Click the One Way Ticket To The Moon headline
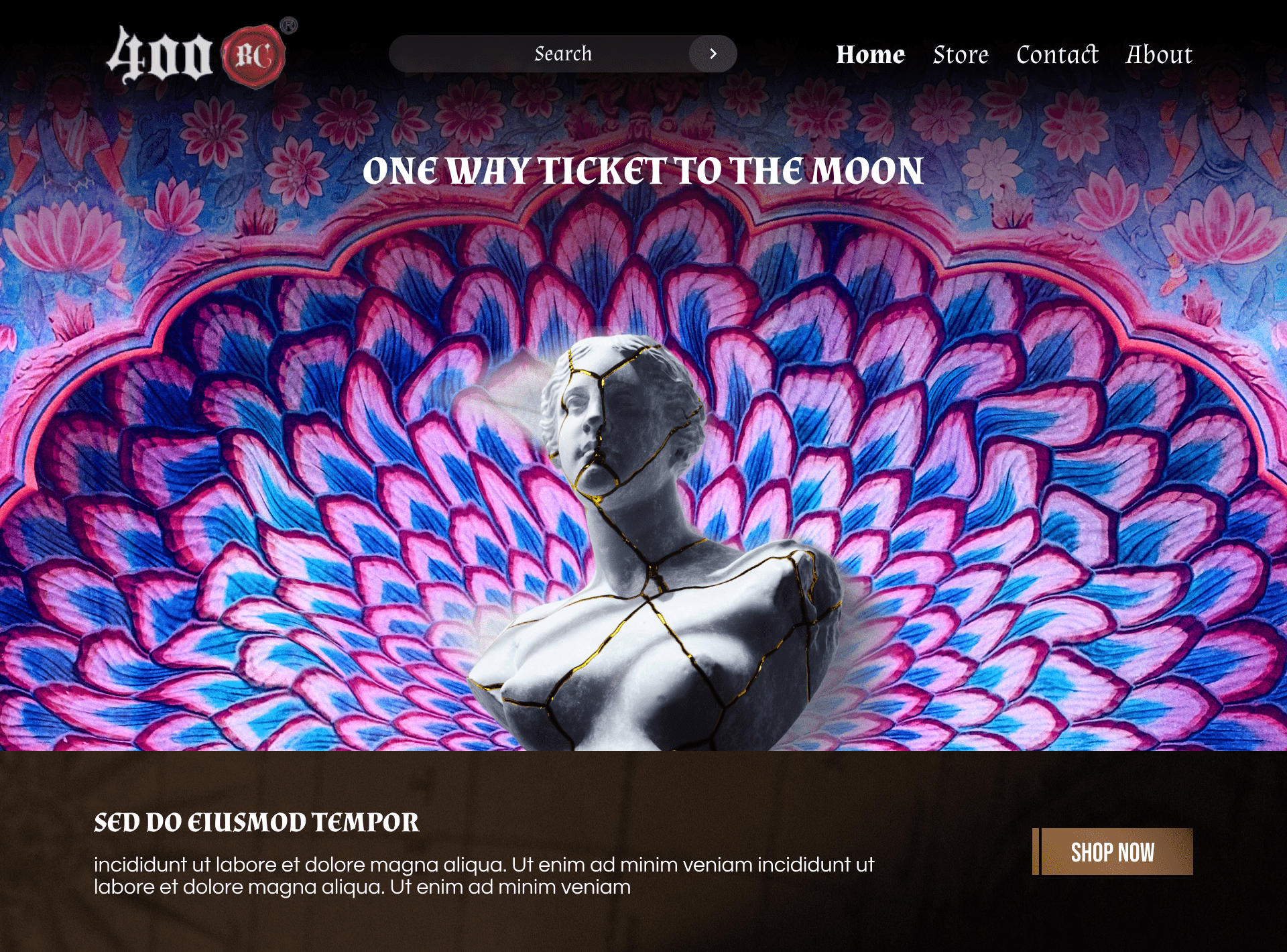Viewport: 1287px width, 952px height. click(x=643, y=171)
